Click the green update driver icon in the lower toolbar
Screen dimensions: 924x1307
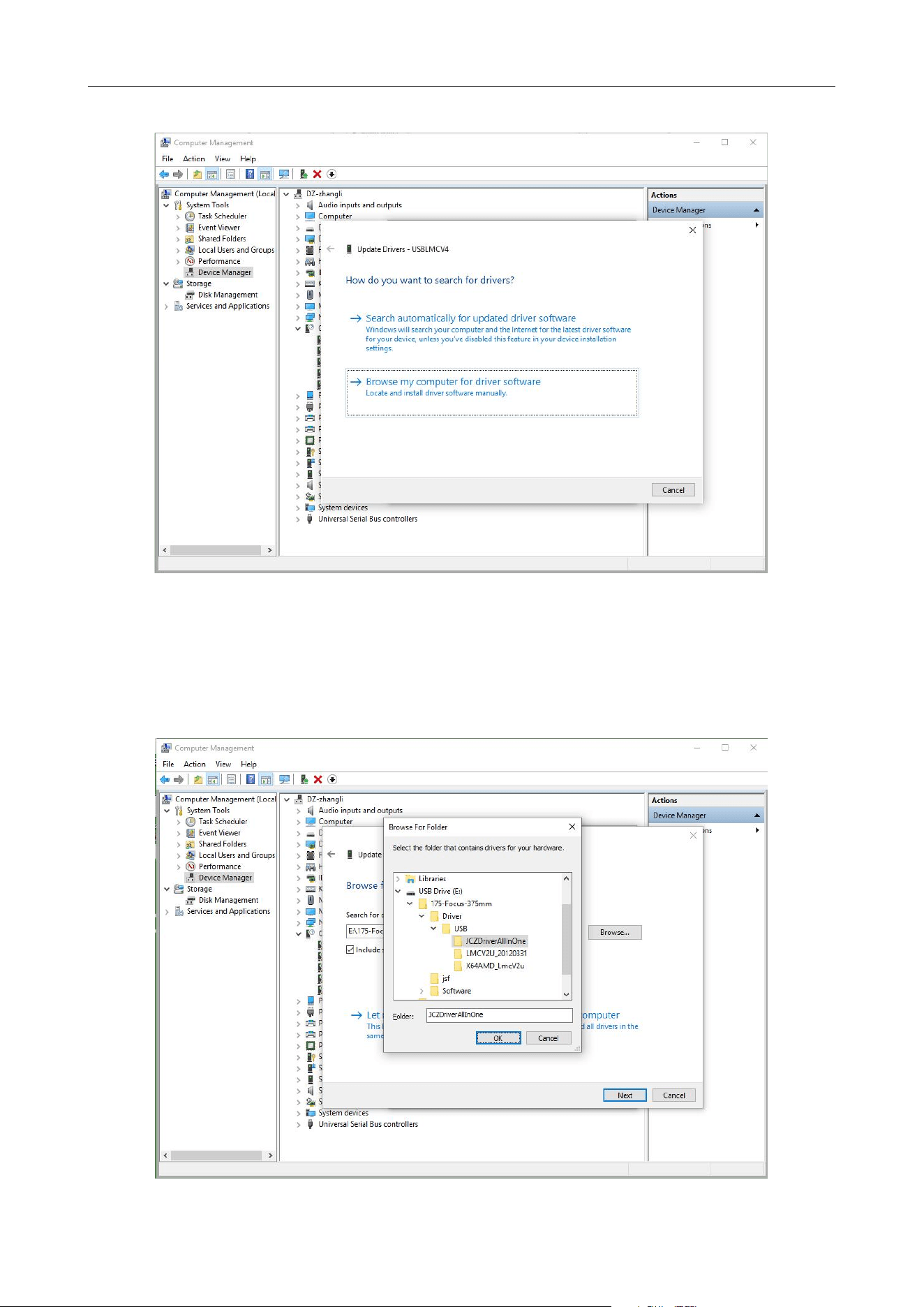[304, 780]
